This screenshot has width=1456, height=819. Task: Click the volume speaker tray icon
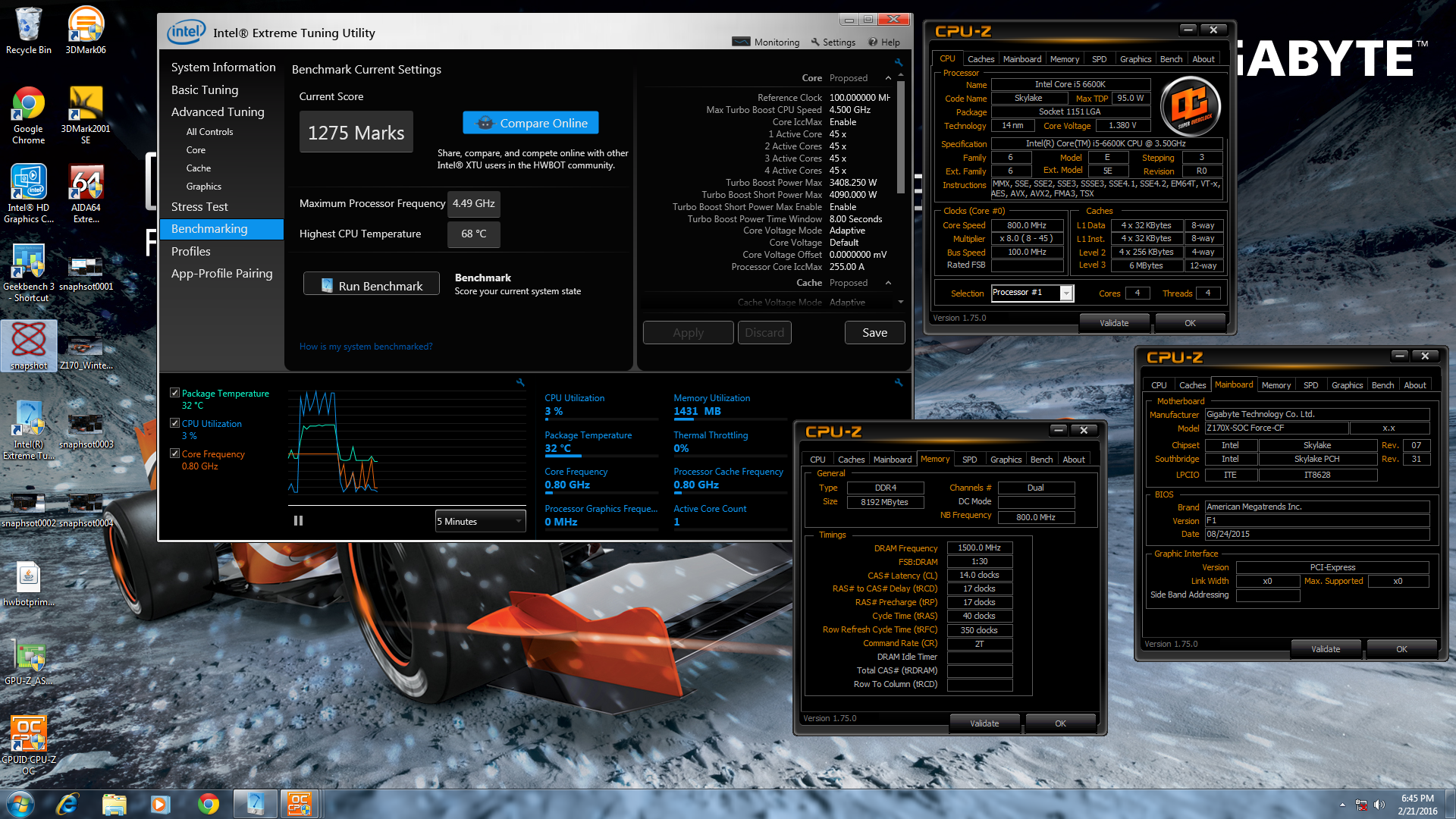(1379, 805)
